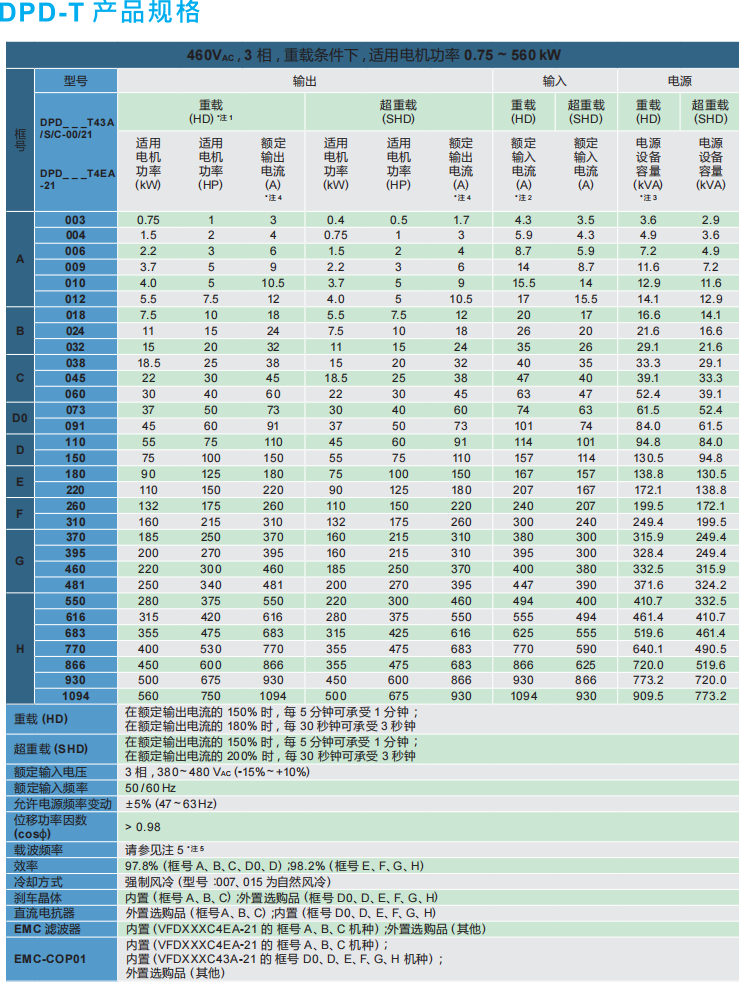Select the D0 frame label
Viewport: 739px width, 987px height.
20,418
